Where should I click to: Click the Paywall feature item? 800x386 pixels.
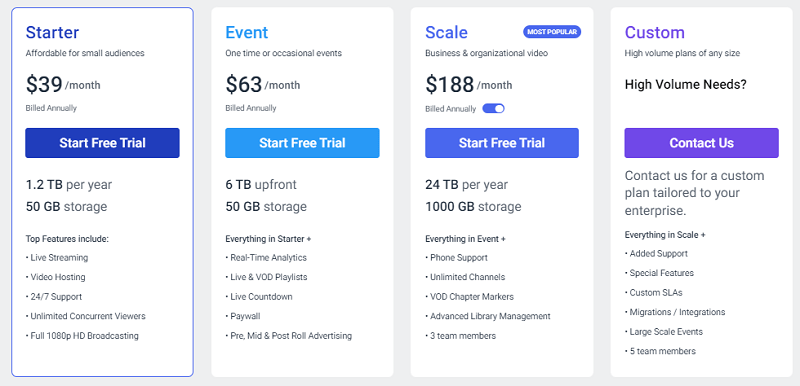(243, 316)
